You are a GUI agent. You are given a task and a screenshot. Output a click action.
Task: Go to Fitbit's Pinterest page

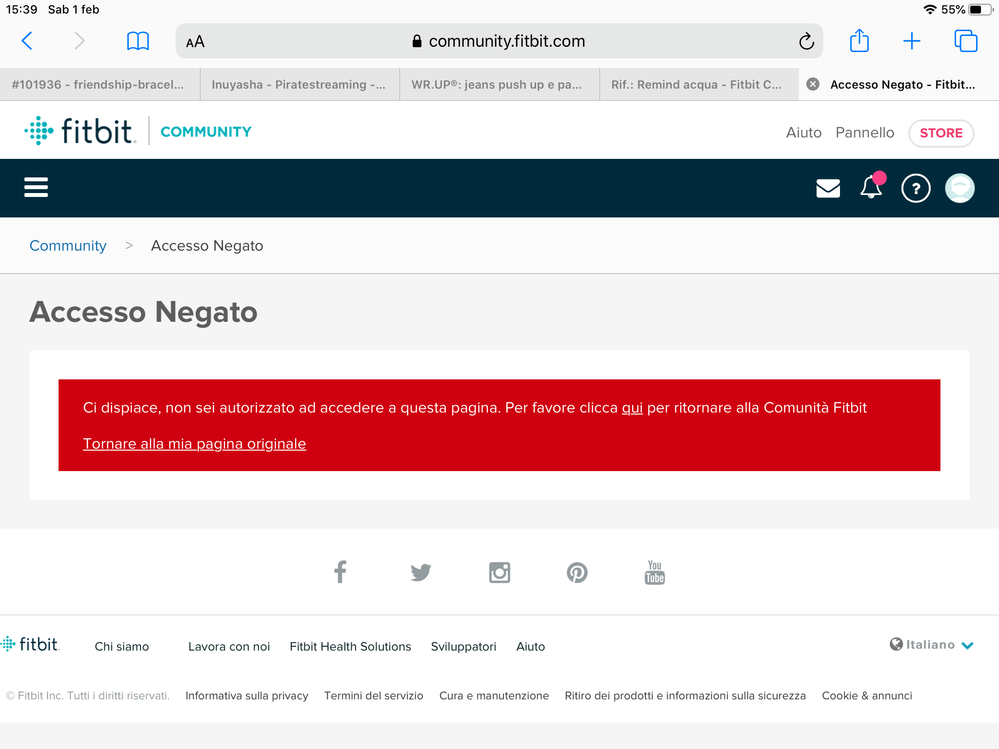click(x=577, y=572)
